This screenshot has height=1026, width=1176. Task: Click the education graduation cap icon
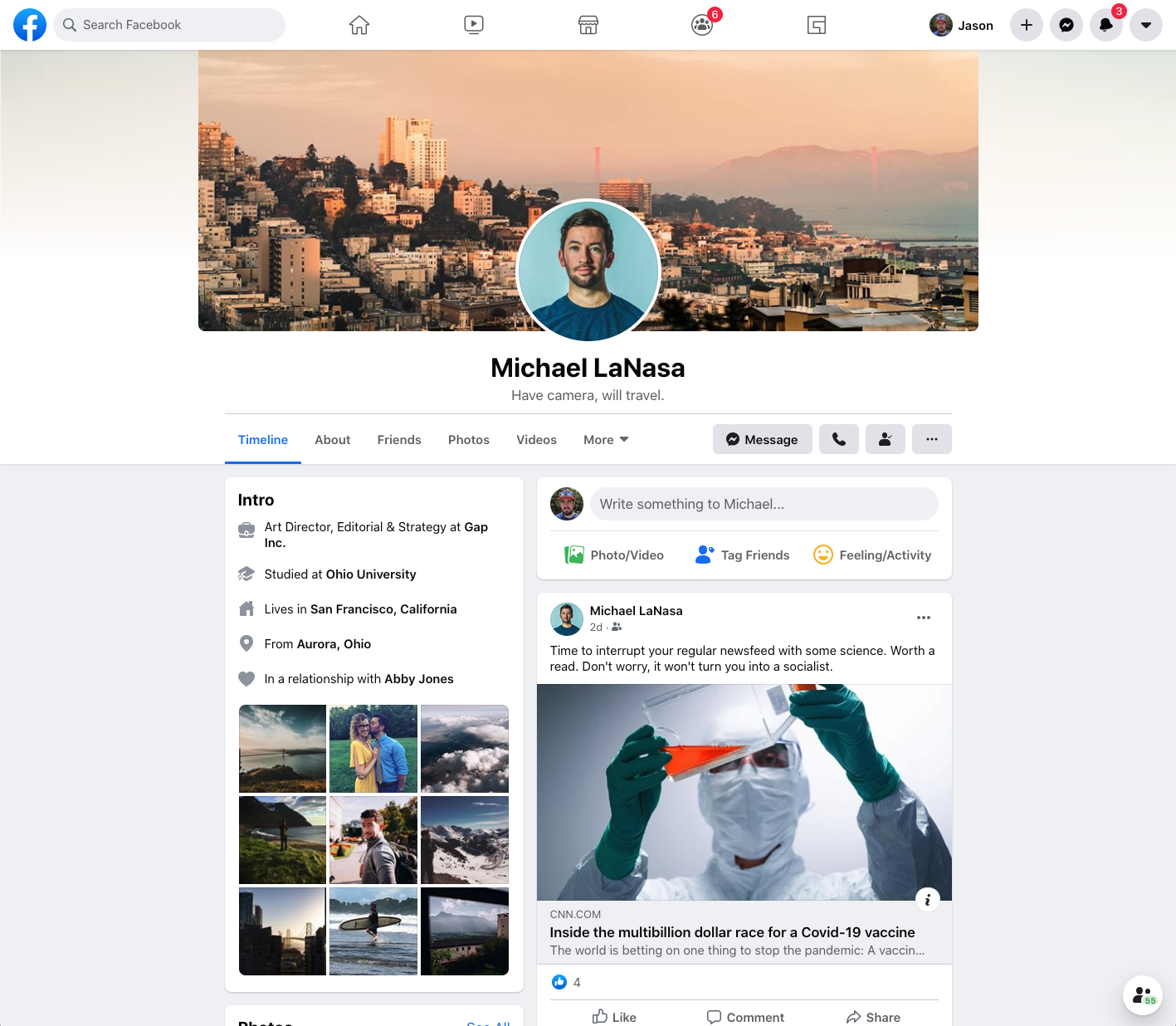point(246,574)
